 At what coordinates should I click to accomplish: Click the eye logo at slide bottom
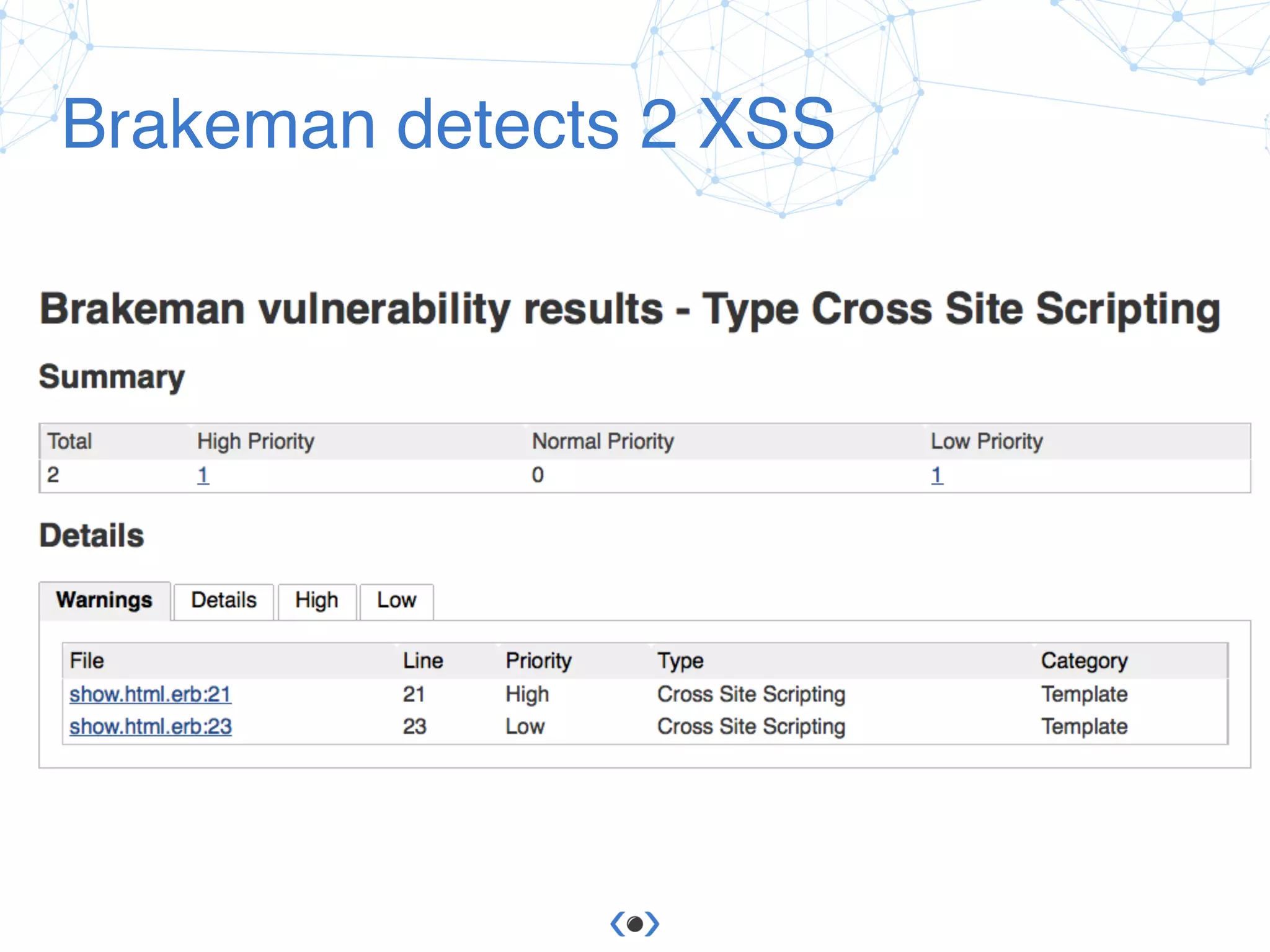(x=634, y=923)
